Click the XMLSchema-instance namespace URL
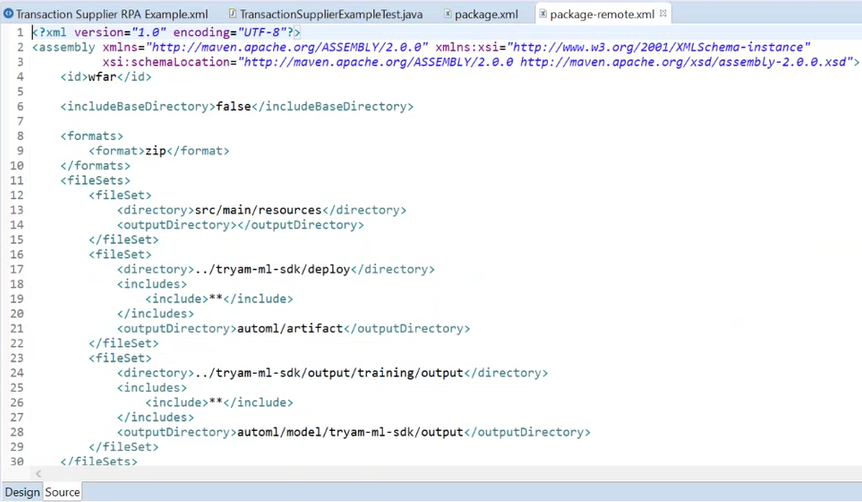The width and height of the screenshot is (862, 502). (x=662, y=47)
